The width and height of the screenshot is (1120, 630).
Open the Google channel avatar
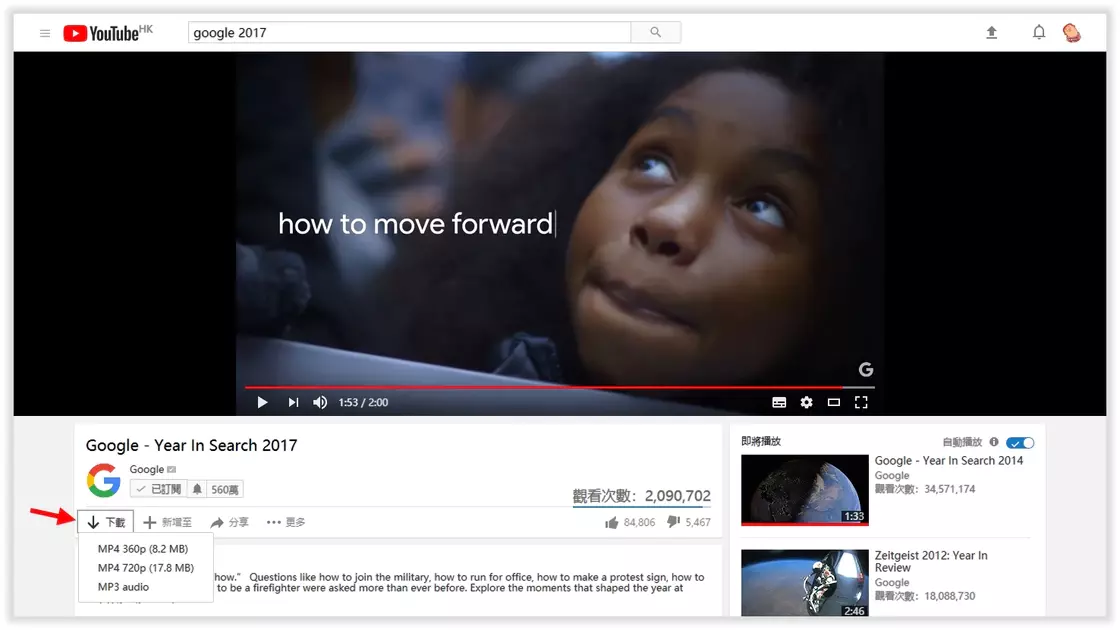point(104,480)
